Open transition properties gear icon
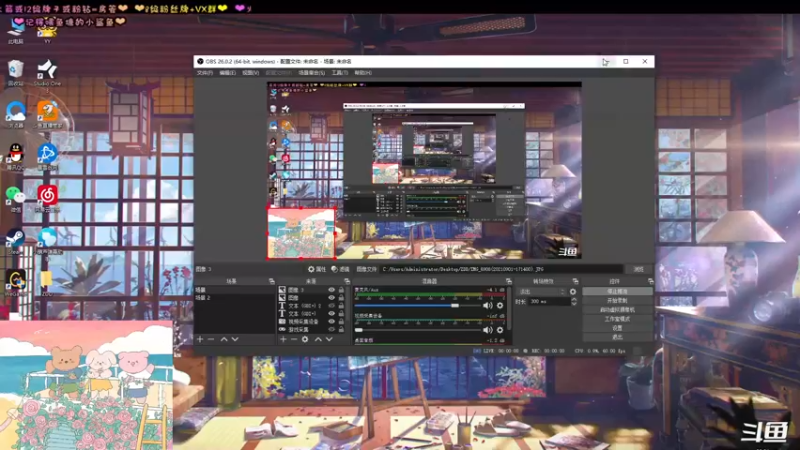This screenshot has height=450, width=800. click(573, 292)
